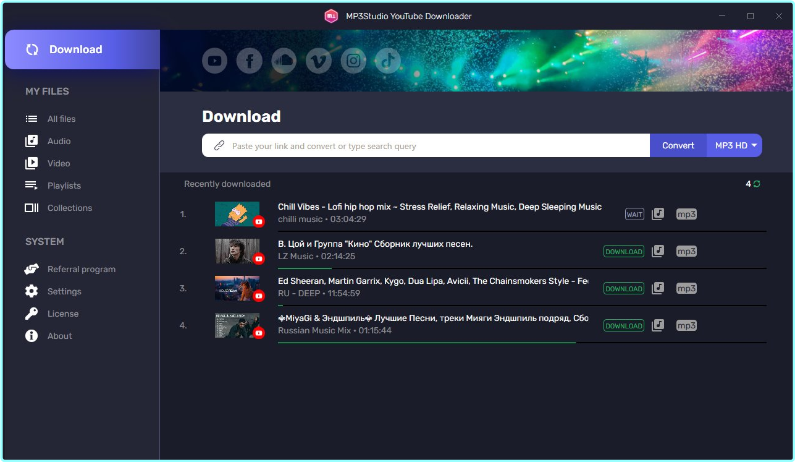Click the Playlists icon in sidebar
795x462 pixels.
coord(31,185)
